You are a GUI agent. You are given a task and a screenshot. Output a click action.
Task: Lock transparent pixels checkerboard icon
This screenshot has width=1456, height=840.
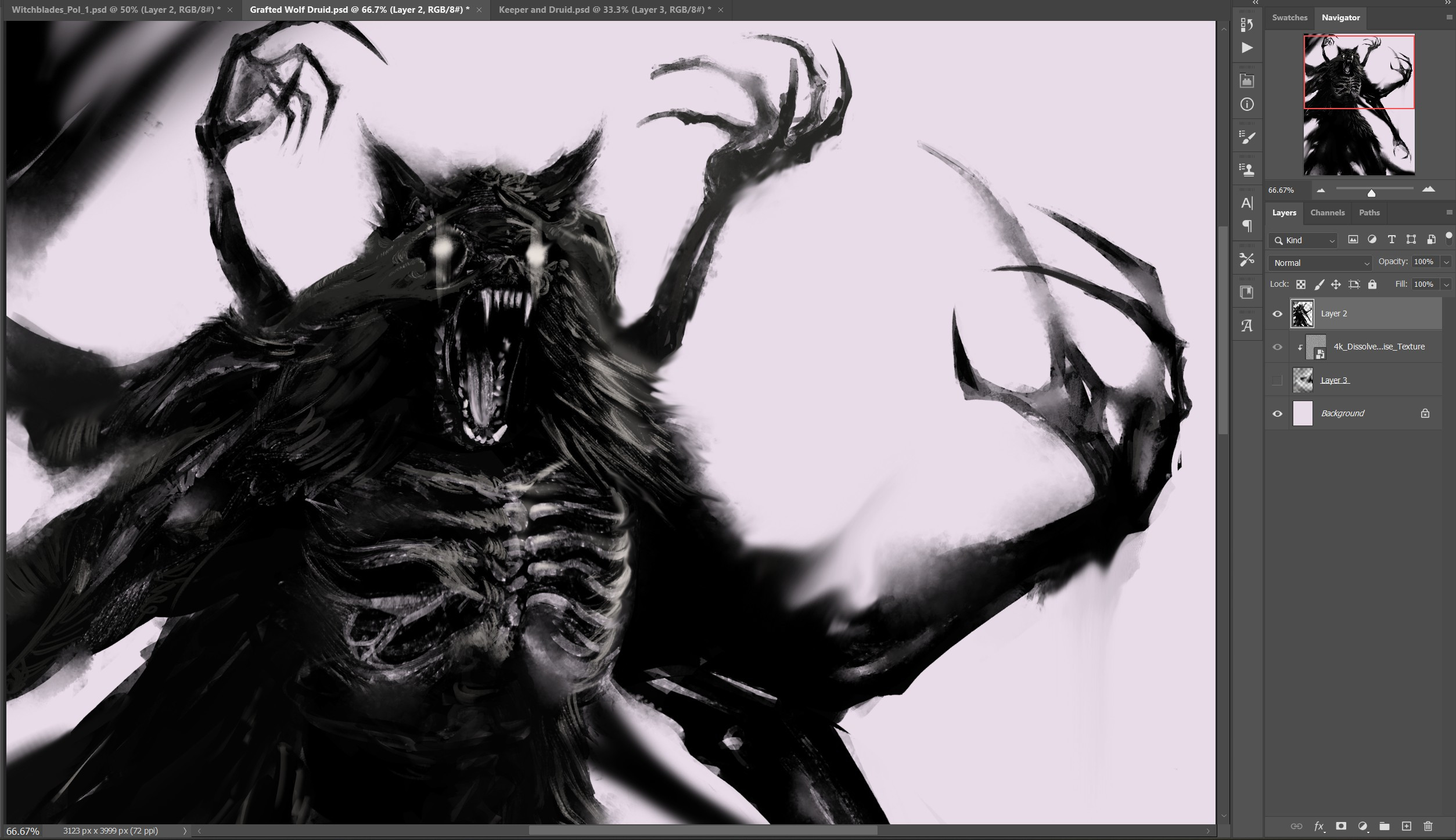point(1301,284)
